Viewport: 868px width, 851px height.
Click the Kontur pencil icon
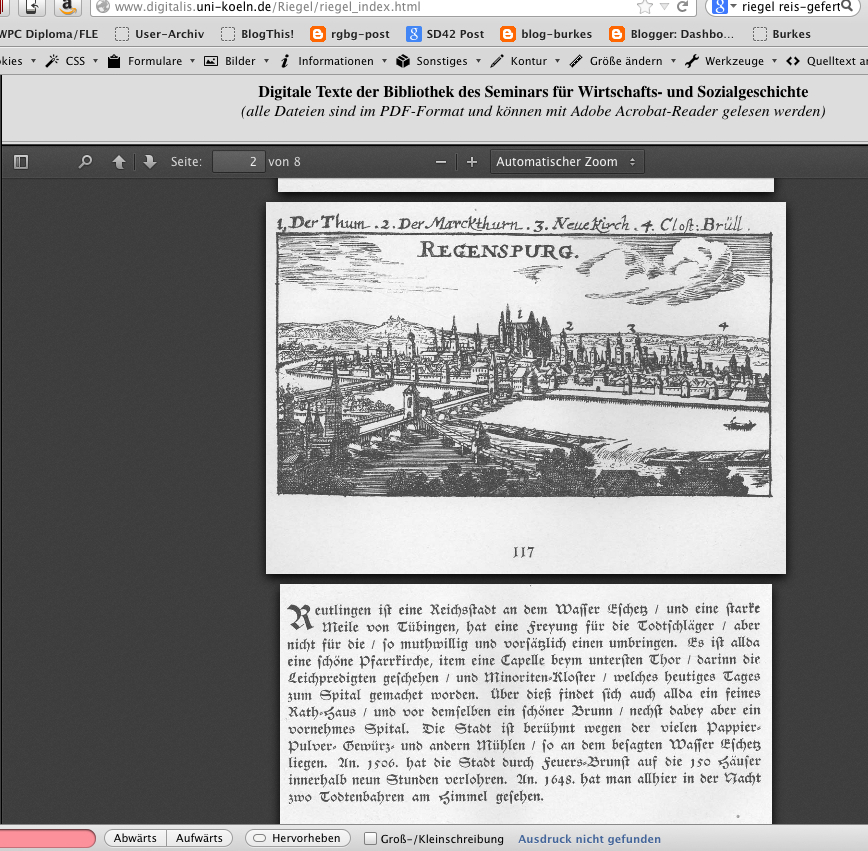click(x=497, y=61)
